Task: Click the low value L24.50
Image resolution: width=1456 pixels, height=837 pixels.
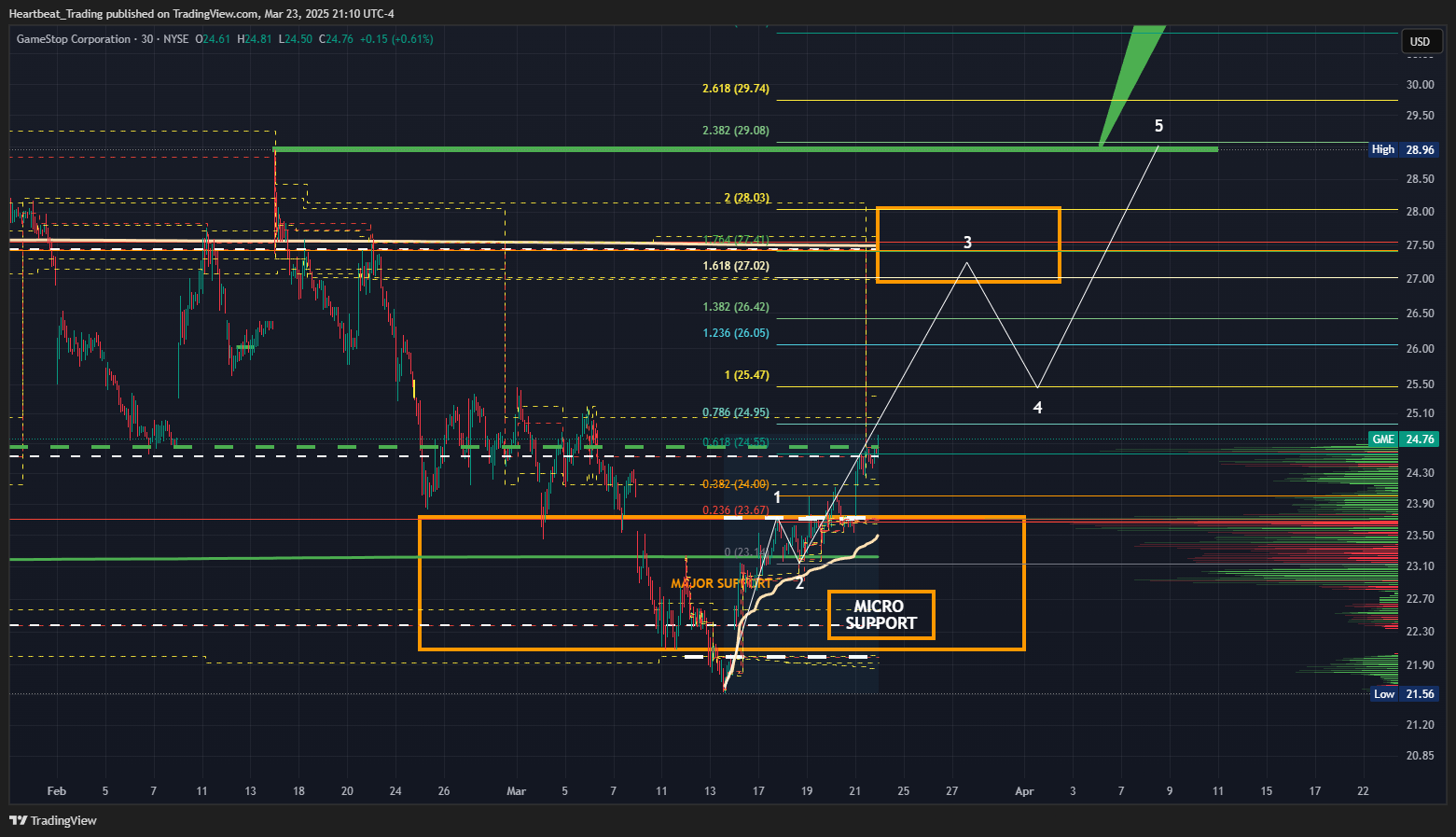Action: (296, 39)
